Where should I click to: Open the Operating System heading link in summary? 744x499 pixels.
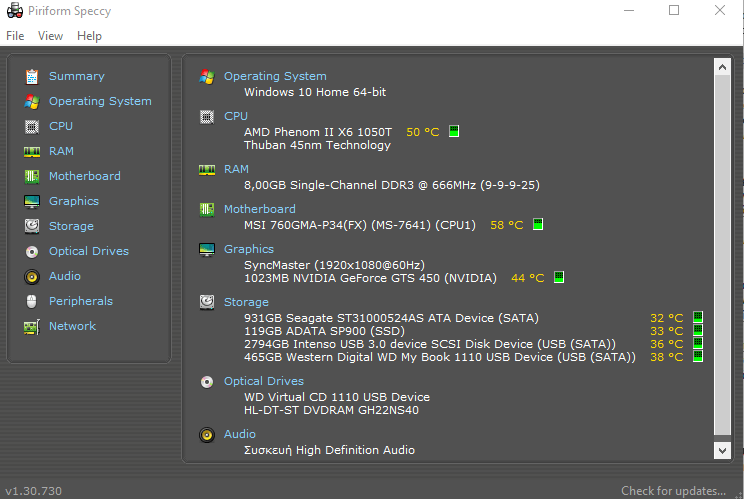point(275,76)
